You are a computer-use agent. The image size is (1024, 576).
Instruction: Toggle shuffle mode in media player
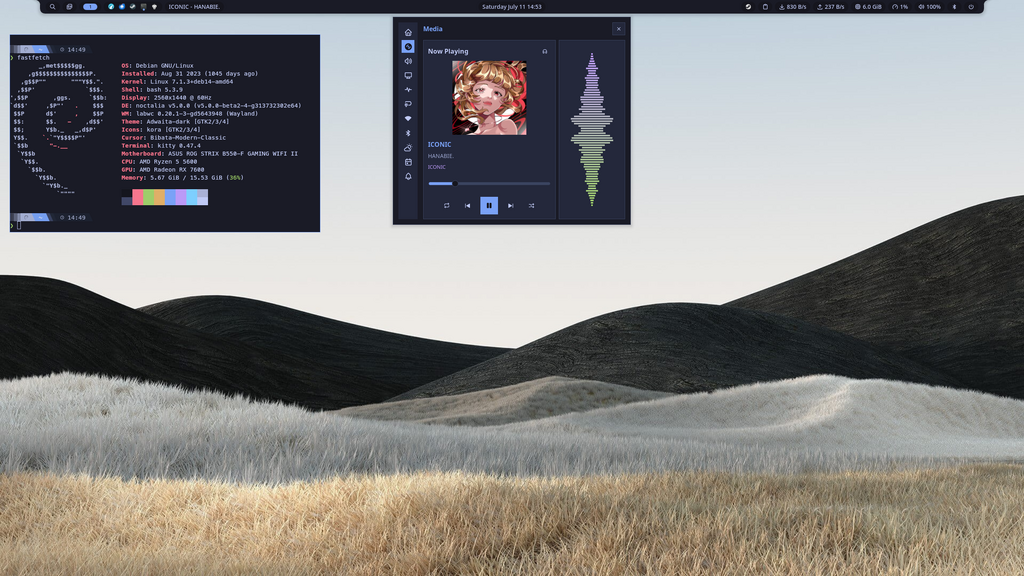[532, 205]
